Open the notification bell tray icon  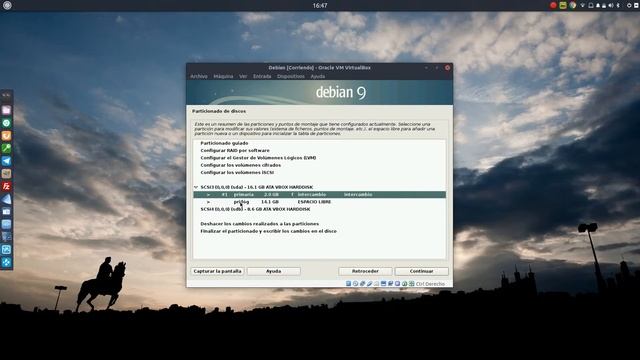(x=597, y=5)
